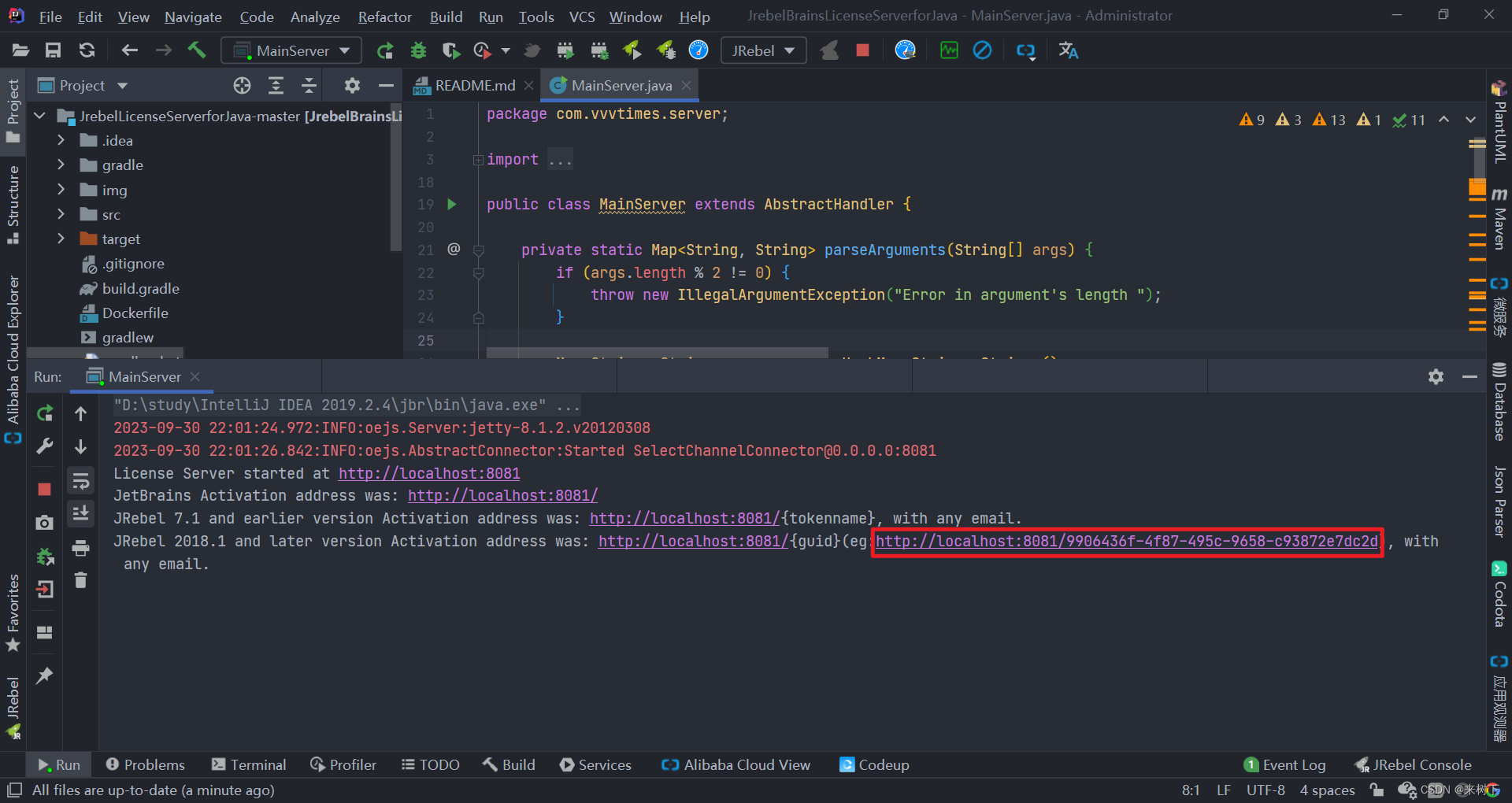Print console output with printer icon
The image size is (1512, 803).
point(80,548)
